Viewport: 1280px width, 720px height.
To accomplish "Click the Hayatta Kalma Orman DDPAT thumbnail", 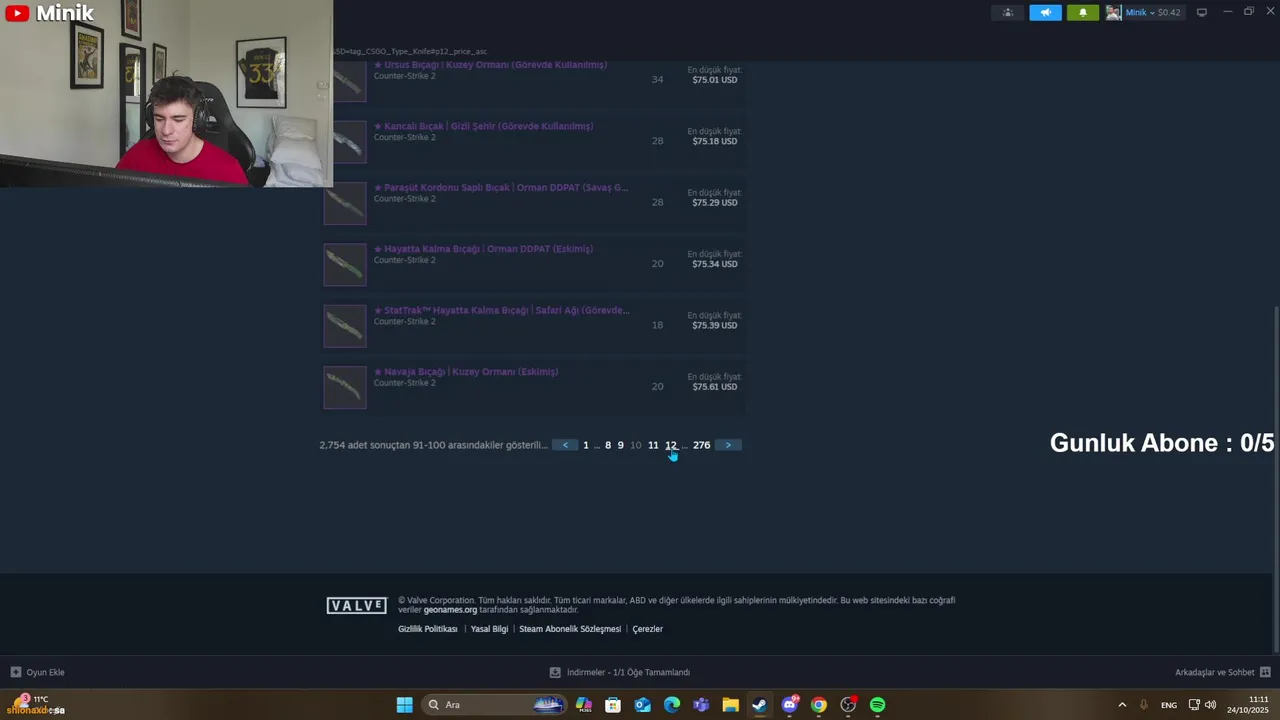I will 345,265.
